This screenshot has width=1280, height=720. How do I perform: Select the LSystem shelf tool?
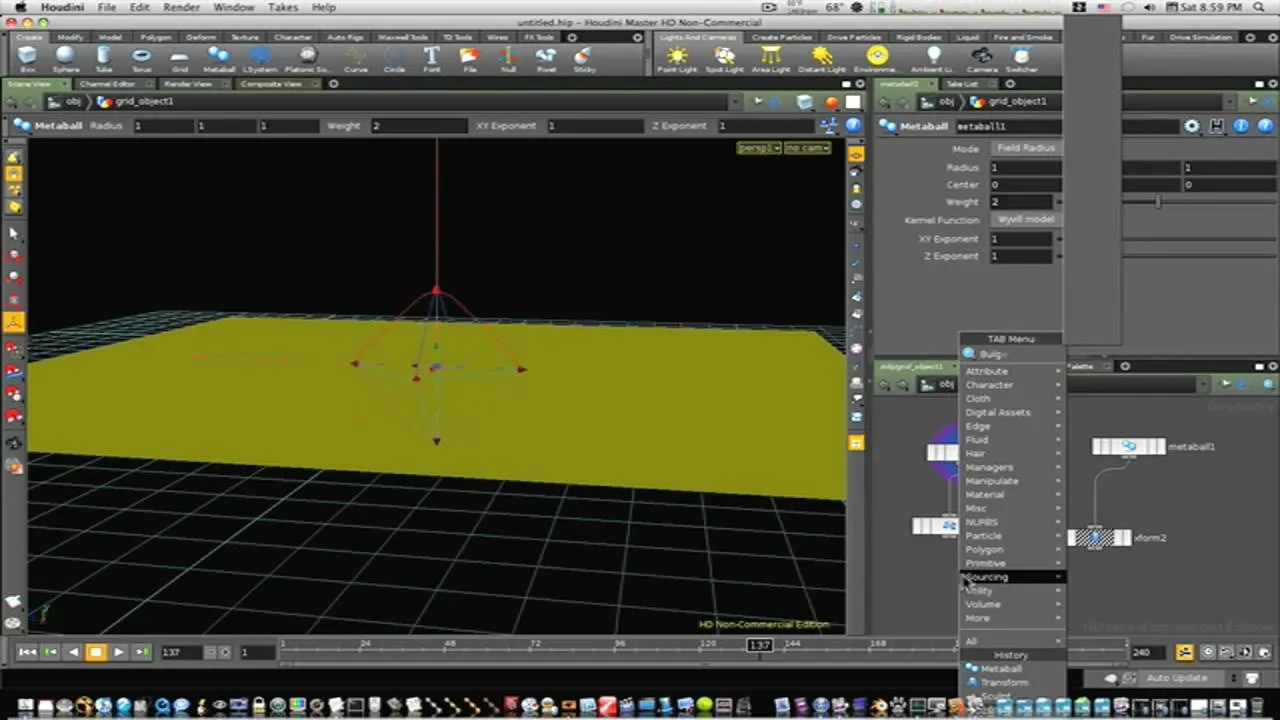[x=260, y=59]
